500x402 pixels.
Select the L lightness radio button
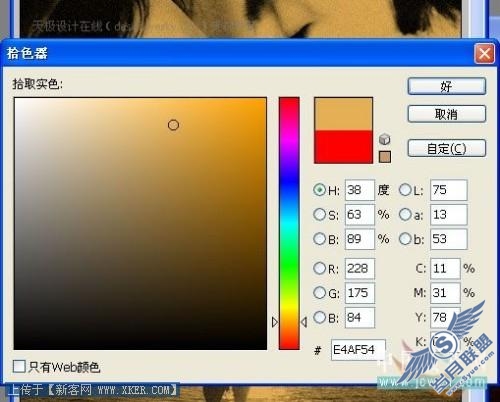pyautogui.click(x=405, y=190)
